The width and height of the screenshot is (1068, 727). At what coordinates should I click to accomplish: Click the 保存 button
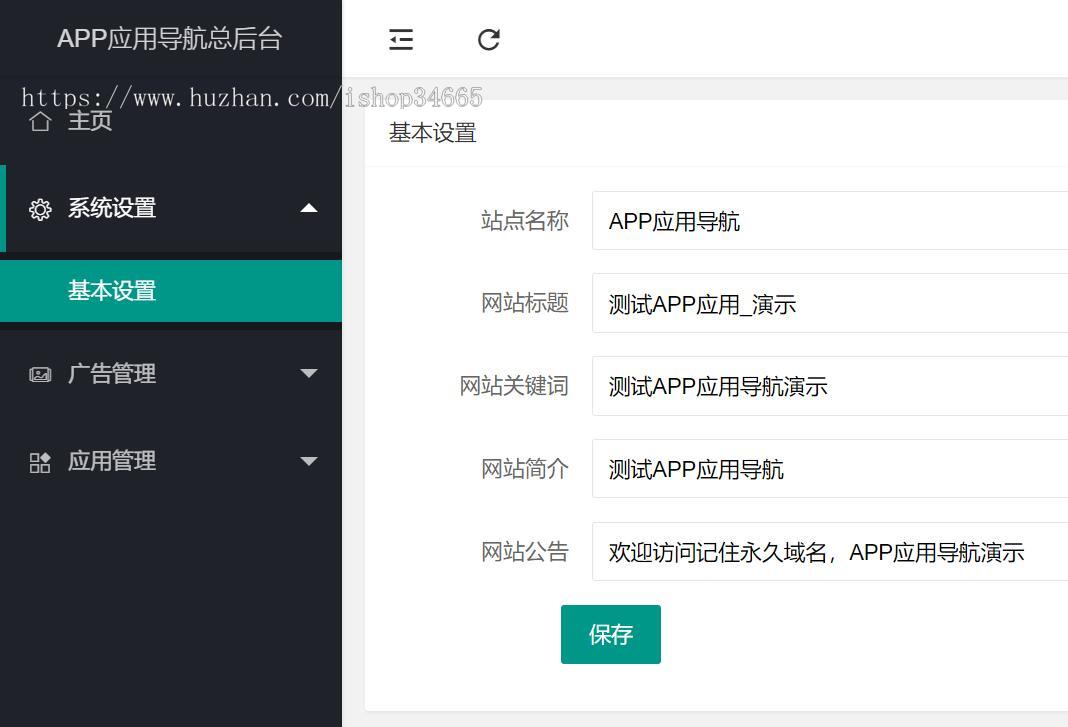[x=611, y=634]
